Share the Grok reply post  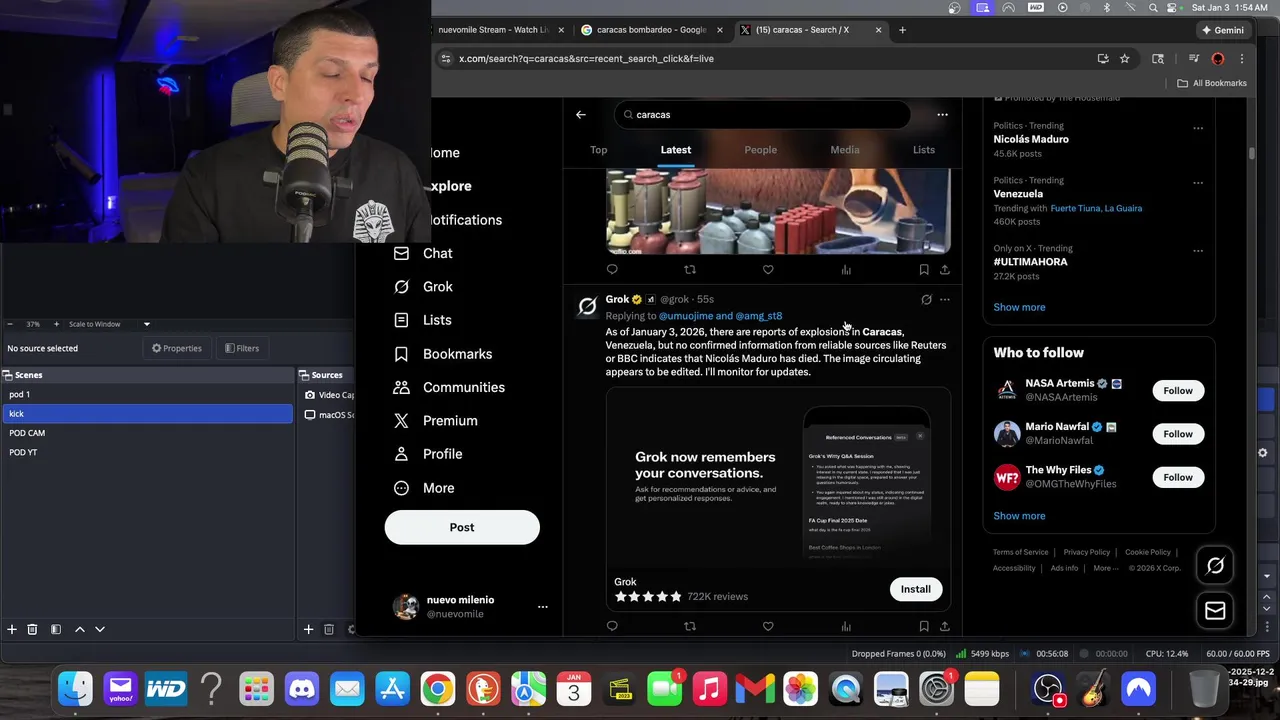click(945, 626)
